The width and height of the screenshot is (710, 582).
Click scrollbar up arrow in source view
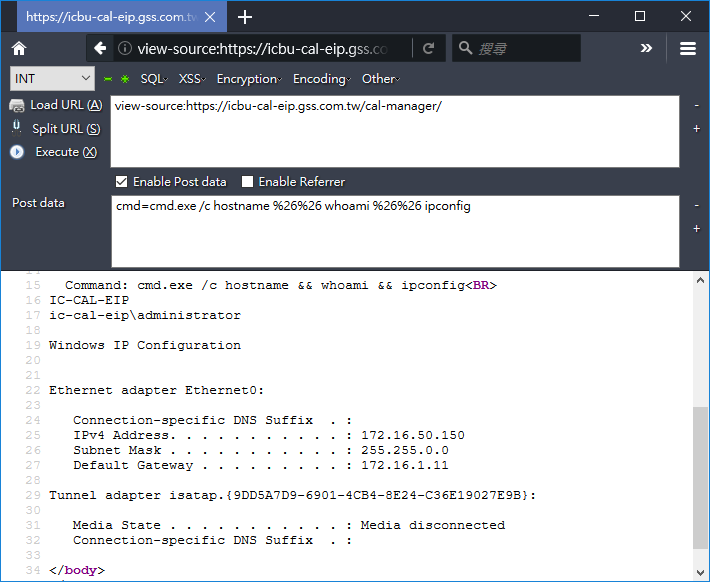(700, 280)
